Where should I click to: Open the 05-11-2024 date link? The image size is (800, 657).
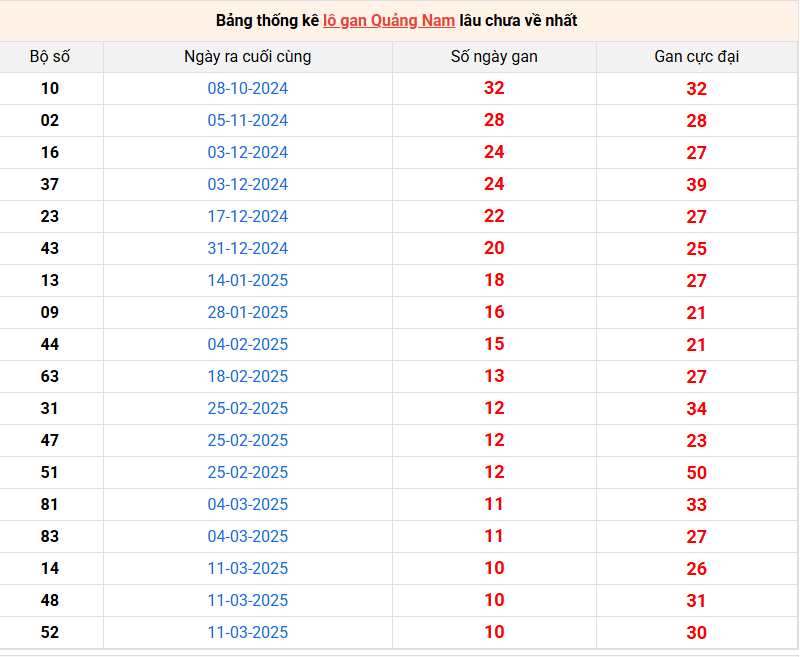pos(248,121)
